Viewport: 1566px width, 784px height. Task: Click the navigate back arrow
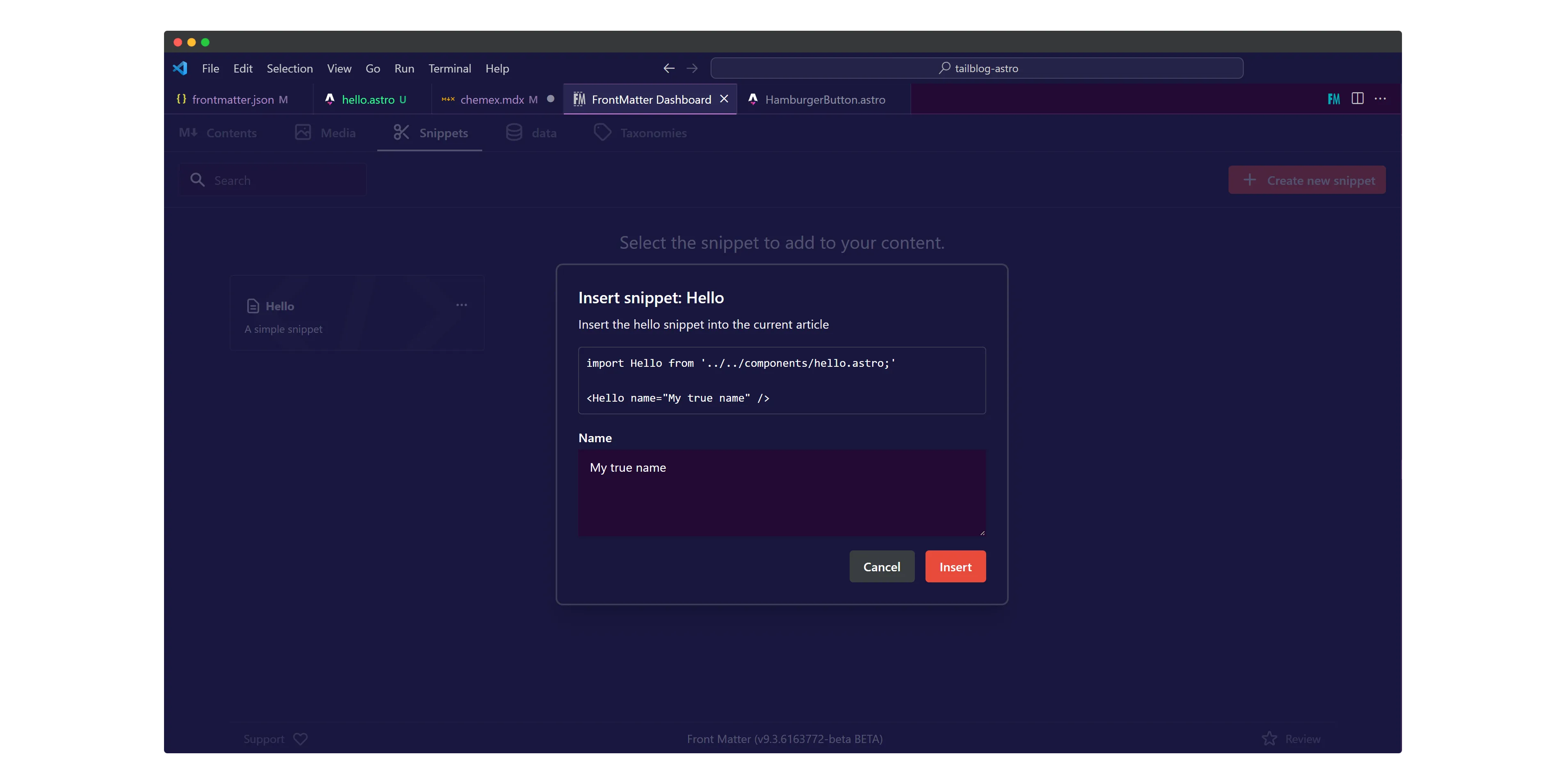tap(669, 68)
